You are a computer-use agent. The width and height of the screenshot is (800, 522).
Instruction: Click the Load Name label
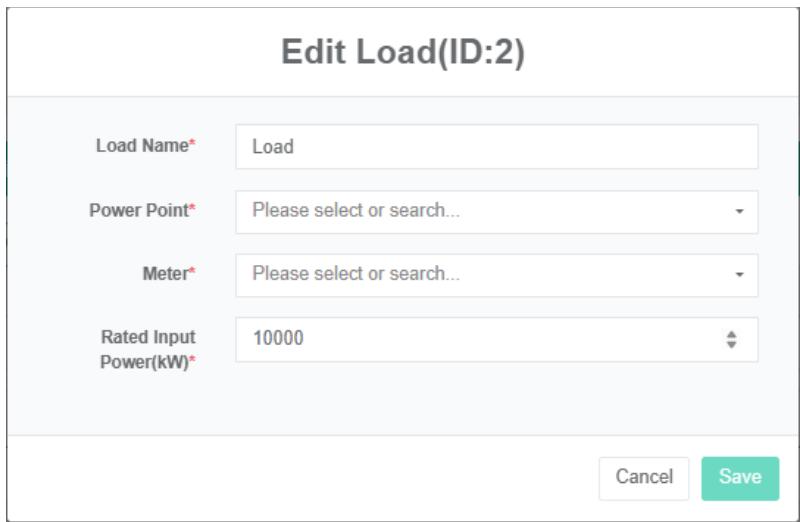click(x=141, y=146)
